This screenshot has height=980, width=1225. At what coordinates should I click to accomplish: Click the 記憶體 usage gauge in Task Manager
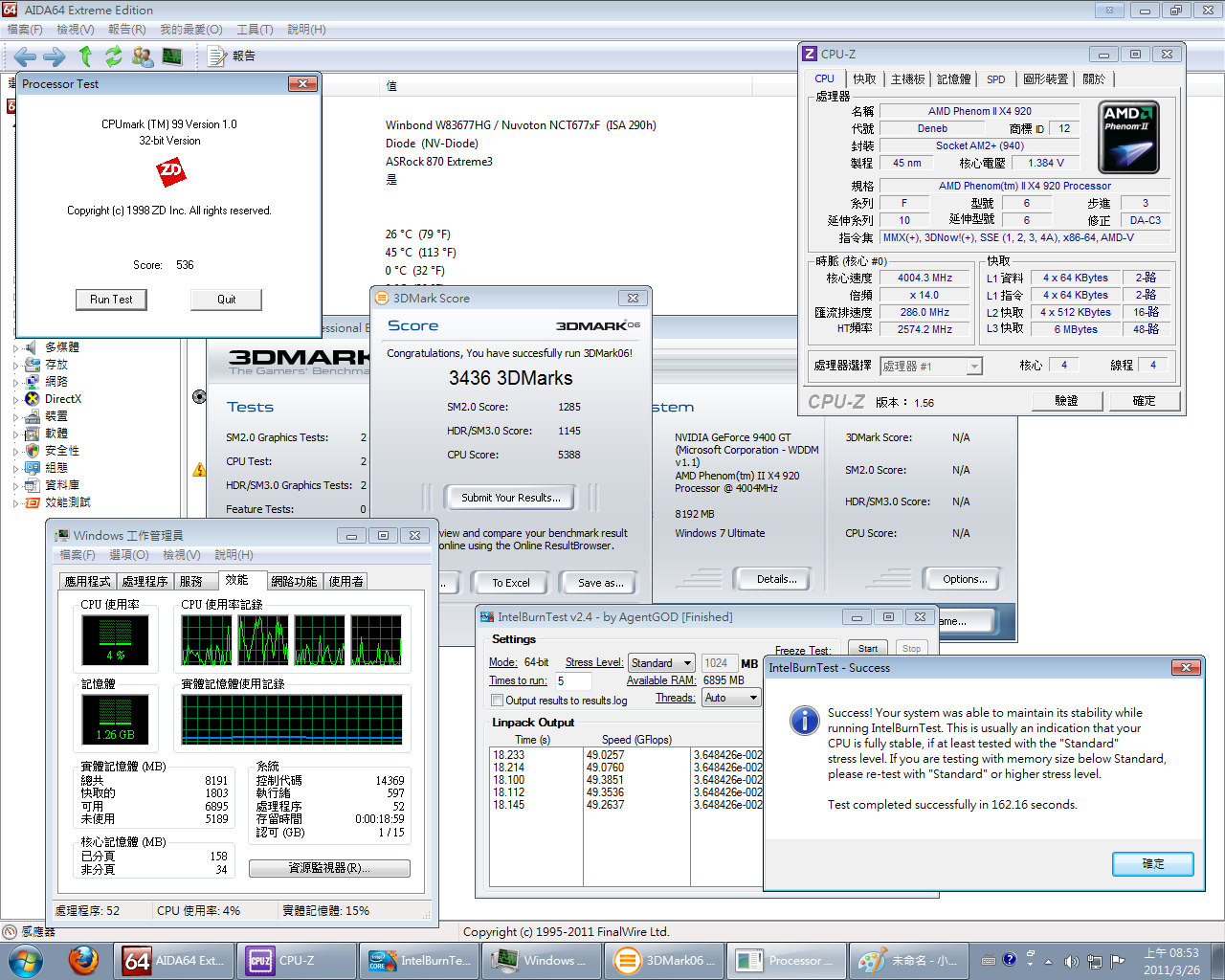115,720
